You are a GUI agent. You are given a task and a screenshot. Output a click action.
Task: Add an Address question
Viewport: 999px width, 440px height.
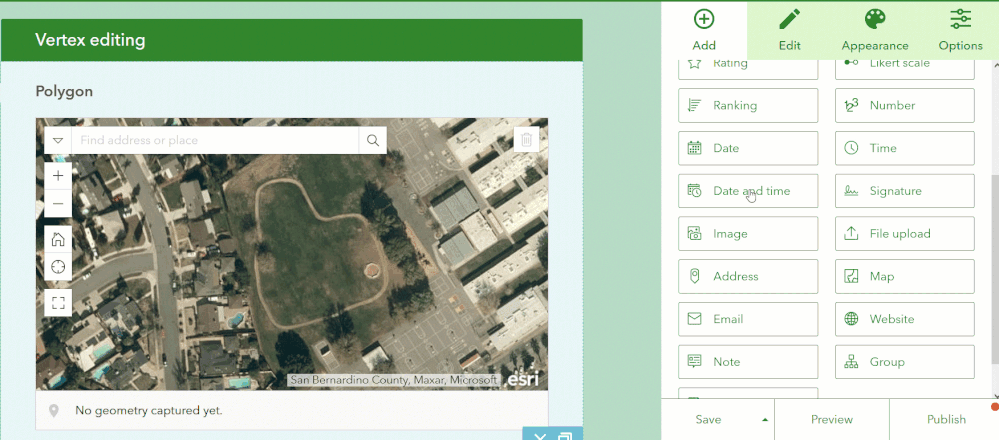(x=748, y=276)
